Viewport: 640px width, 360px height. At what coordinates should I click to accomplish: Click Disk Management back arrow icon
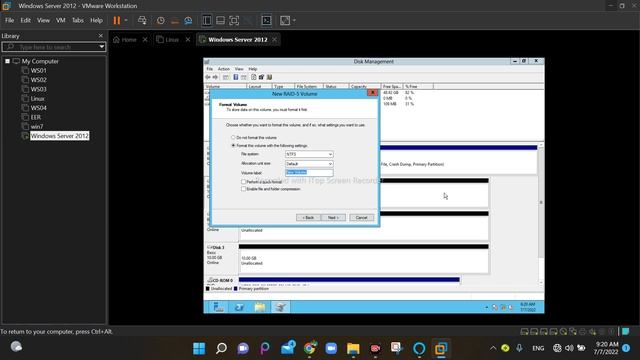[x=208, y=77]
